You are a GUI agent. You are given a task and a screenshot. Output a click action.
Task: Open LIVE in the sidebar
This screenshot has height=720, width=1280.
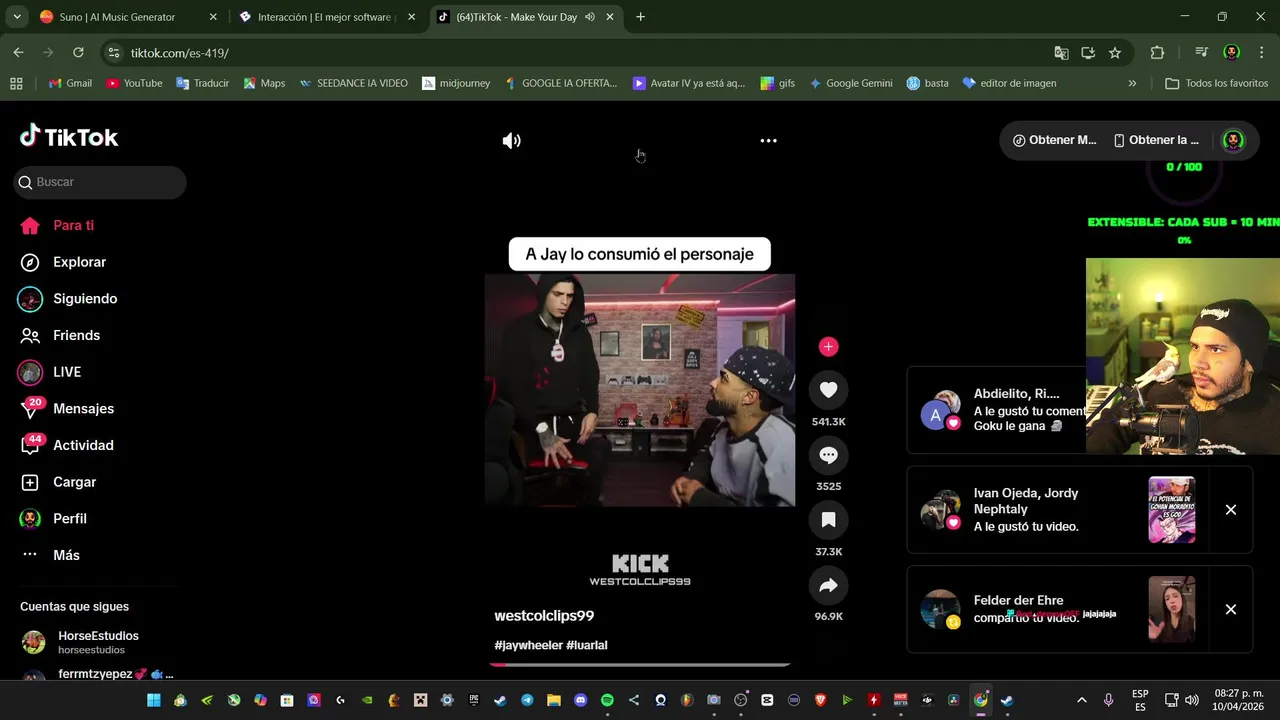(67, 372)
